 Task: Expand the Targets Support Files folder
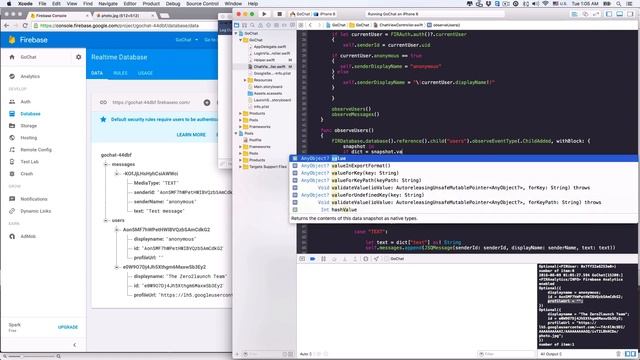tap(240, 167)
